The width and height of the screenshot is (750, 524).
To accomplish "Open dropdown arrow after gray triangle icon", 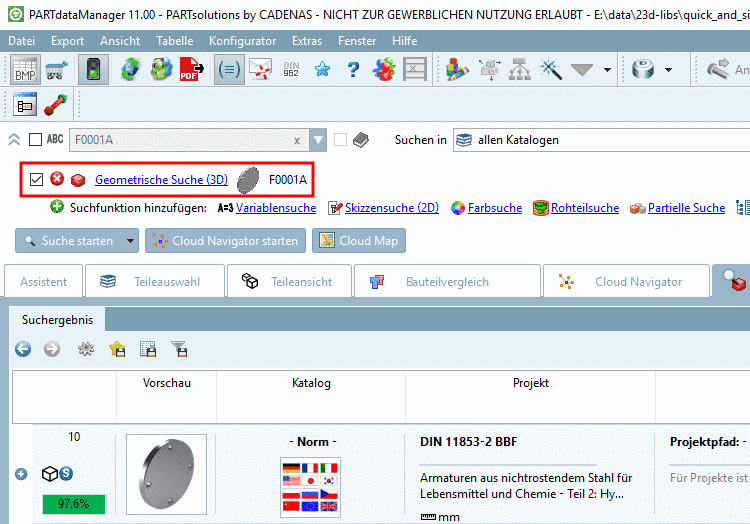I will [x=607, y=70].
